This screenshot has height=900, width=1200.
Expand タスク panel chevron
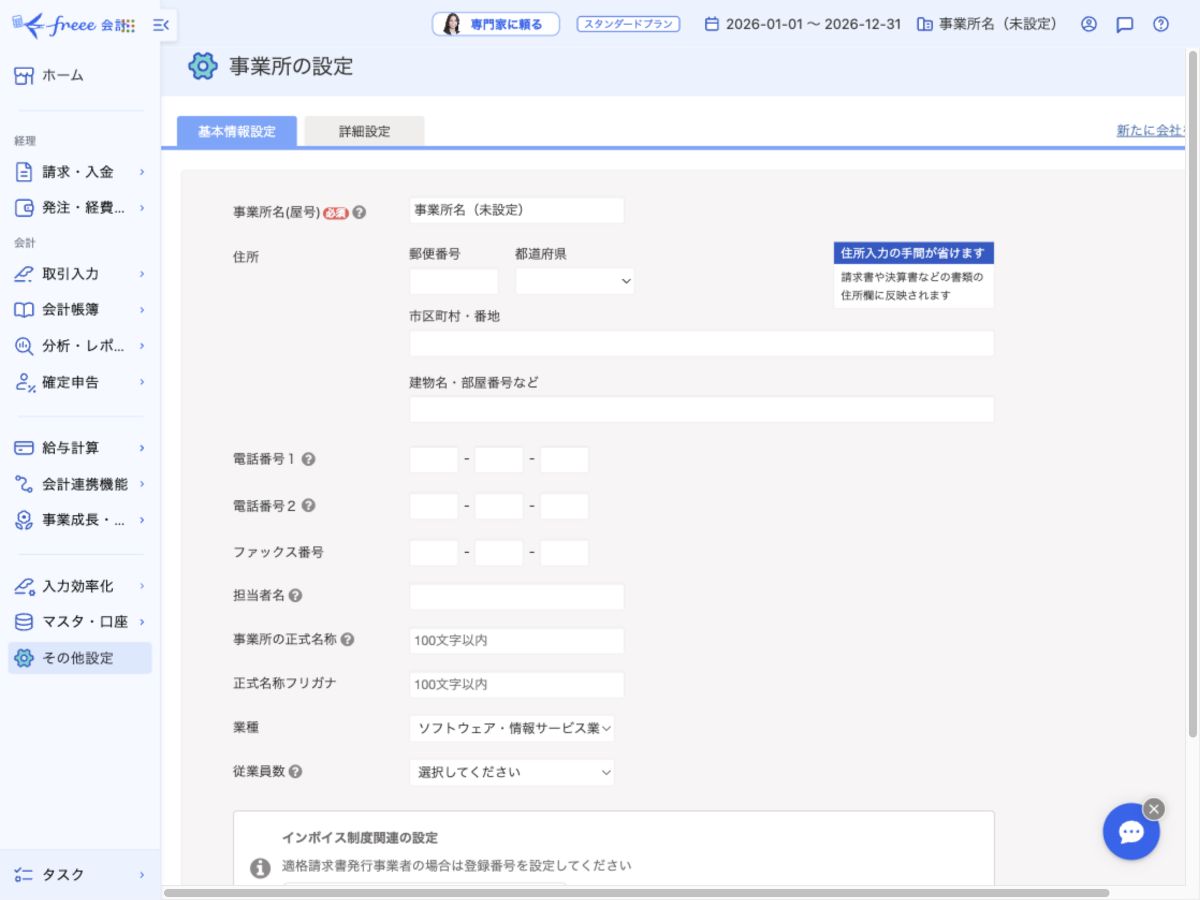141,874
